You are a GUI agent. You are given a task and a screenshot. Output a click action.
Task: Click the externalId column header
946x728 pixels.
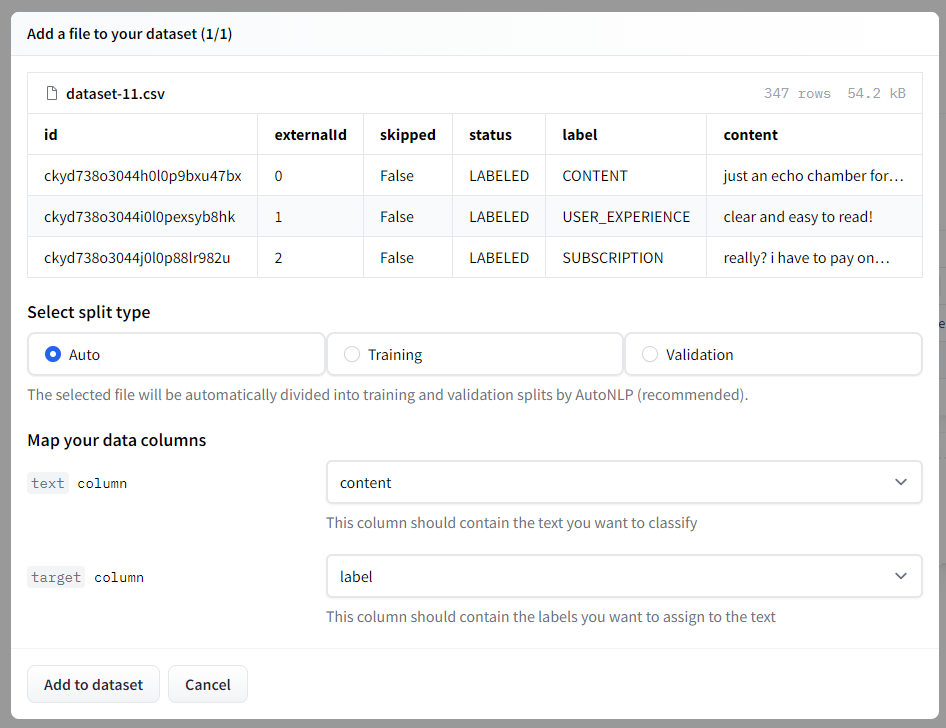click(310, 135)
